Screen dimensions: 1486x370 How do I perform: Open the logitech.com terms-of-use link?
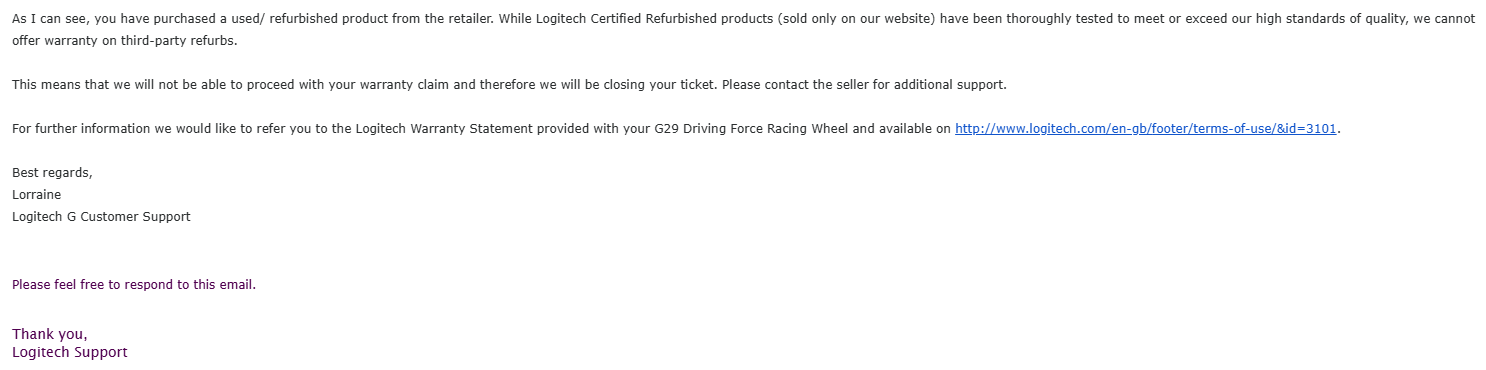click(x=1146, y=129)
